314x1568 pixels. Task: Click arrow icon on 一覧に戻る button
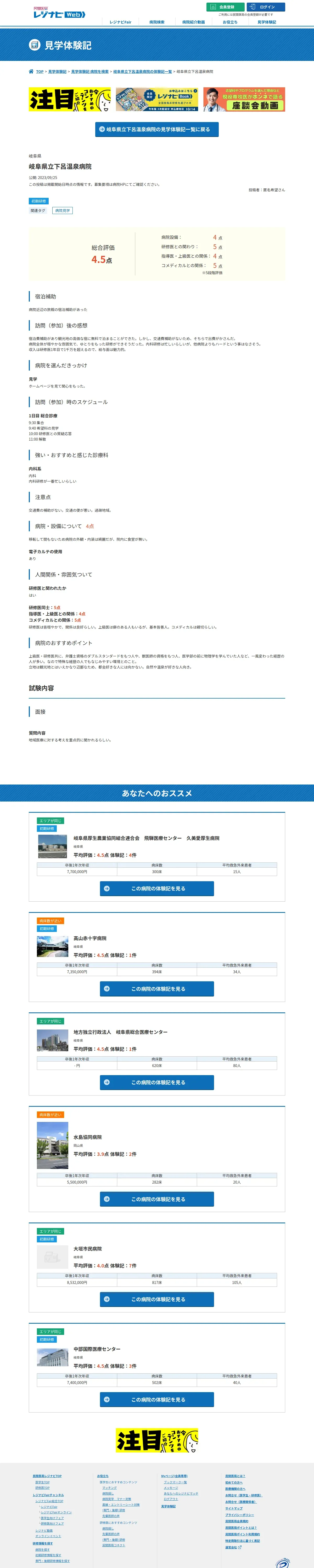point(102,130)
